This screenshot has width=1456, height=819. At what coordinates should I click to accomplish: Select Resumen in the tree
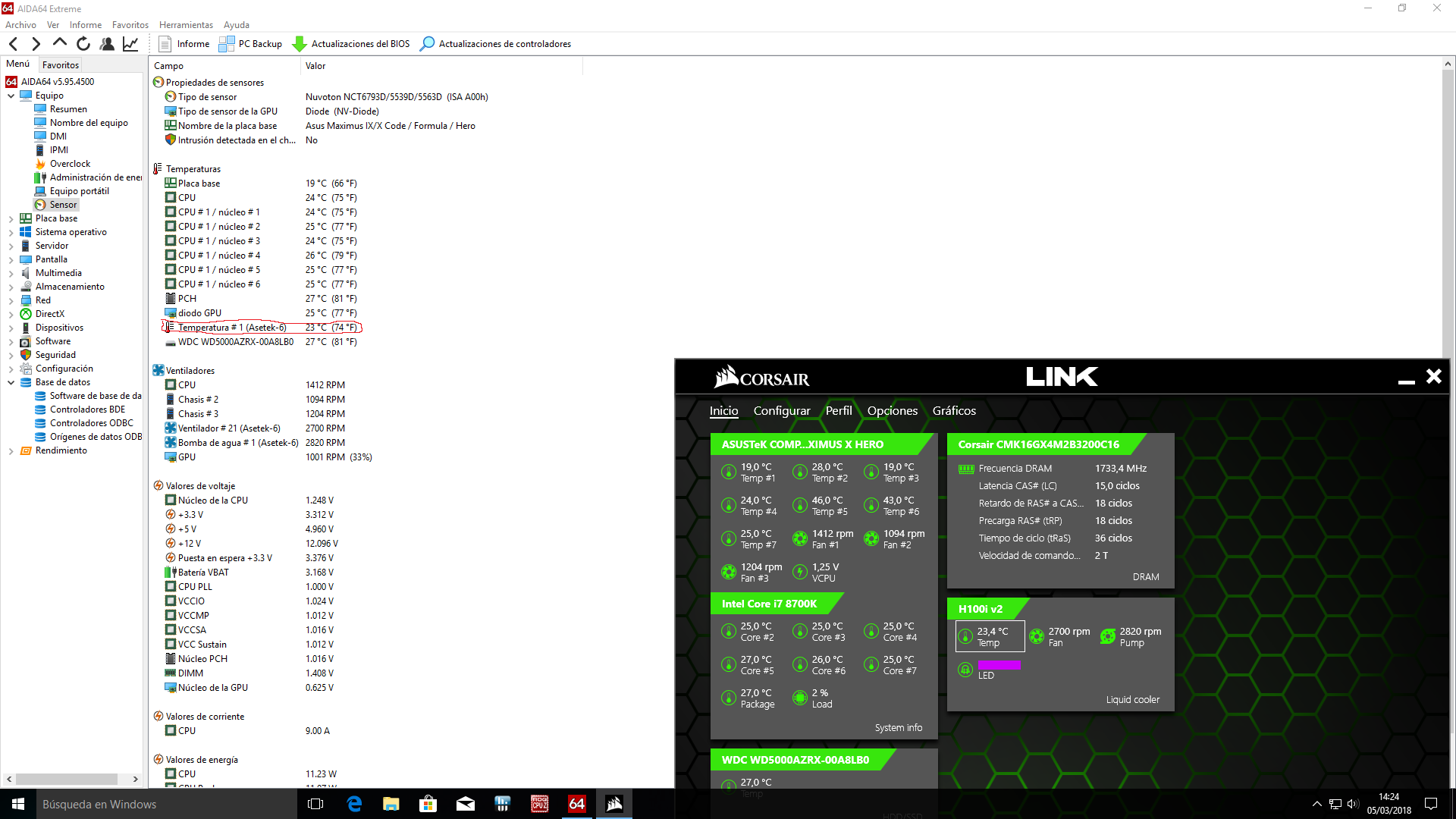click(x=68, y=109)
